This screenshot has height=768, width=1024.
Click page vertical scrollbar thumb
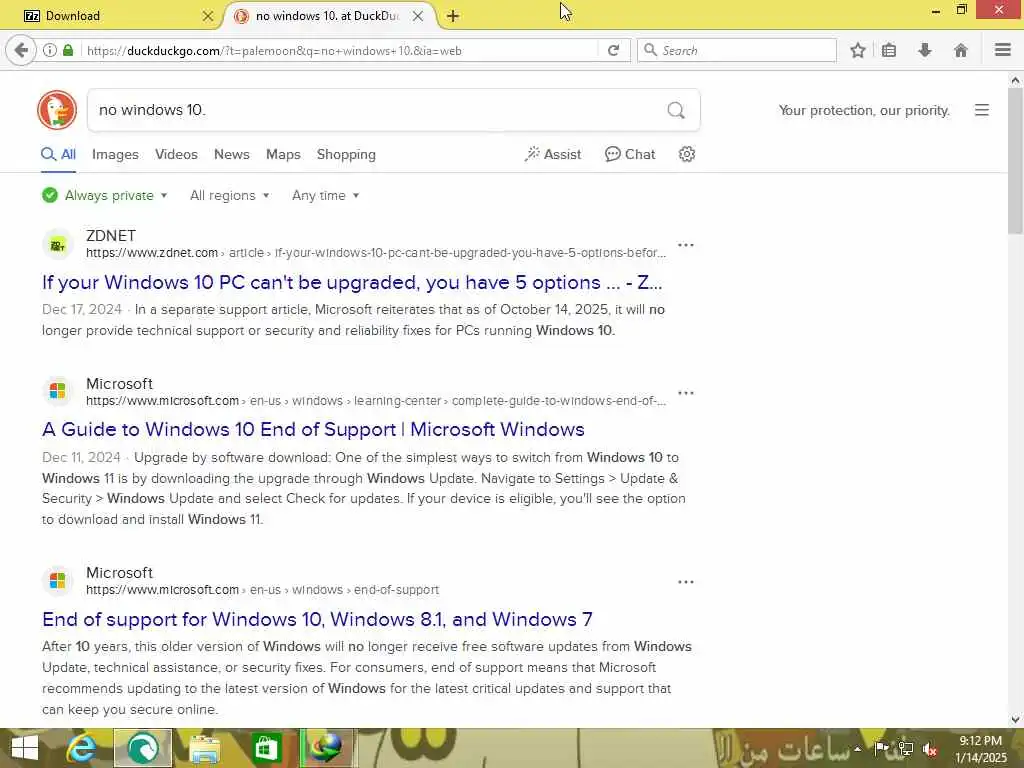click(1015, 161)
